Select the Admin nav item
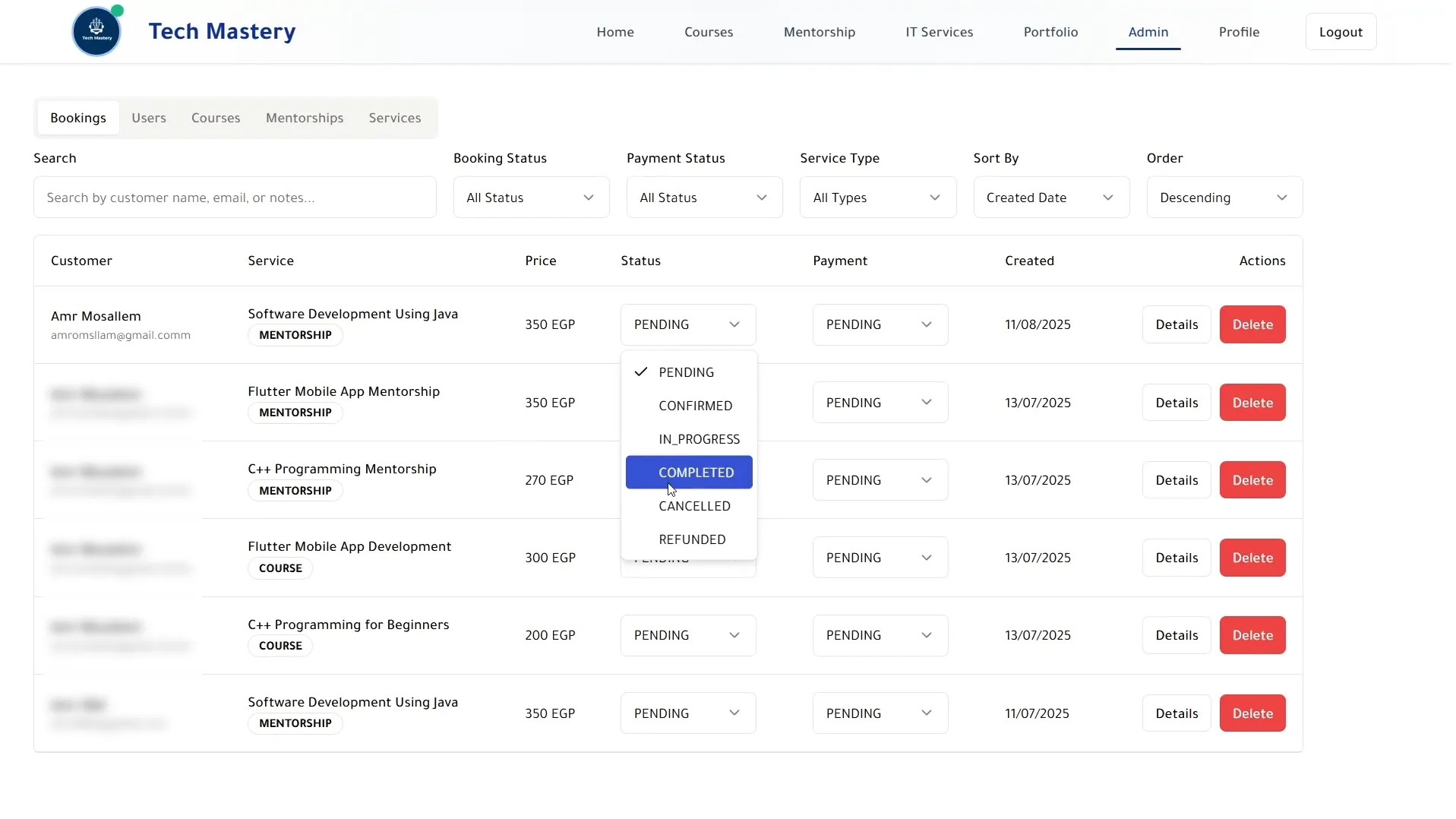This screenshot has height=819, width=1456. (x=1148, y=32)
